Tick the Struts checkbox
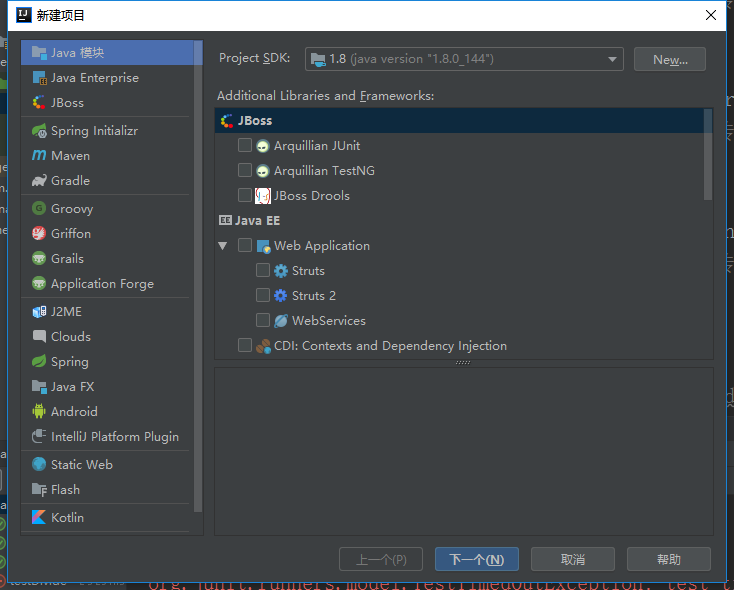 [263, 270]
